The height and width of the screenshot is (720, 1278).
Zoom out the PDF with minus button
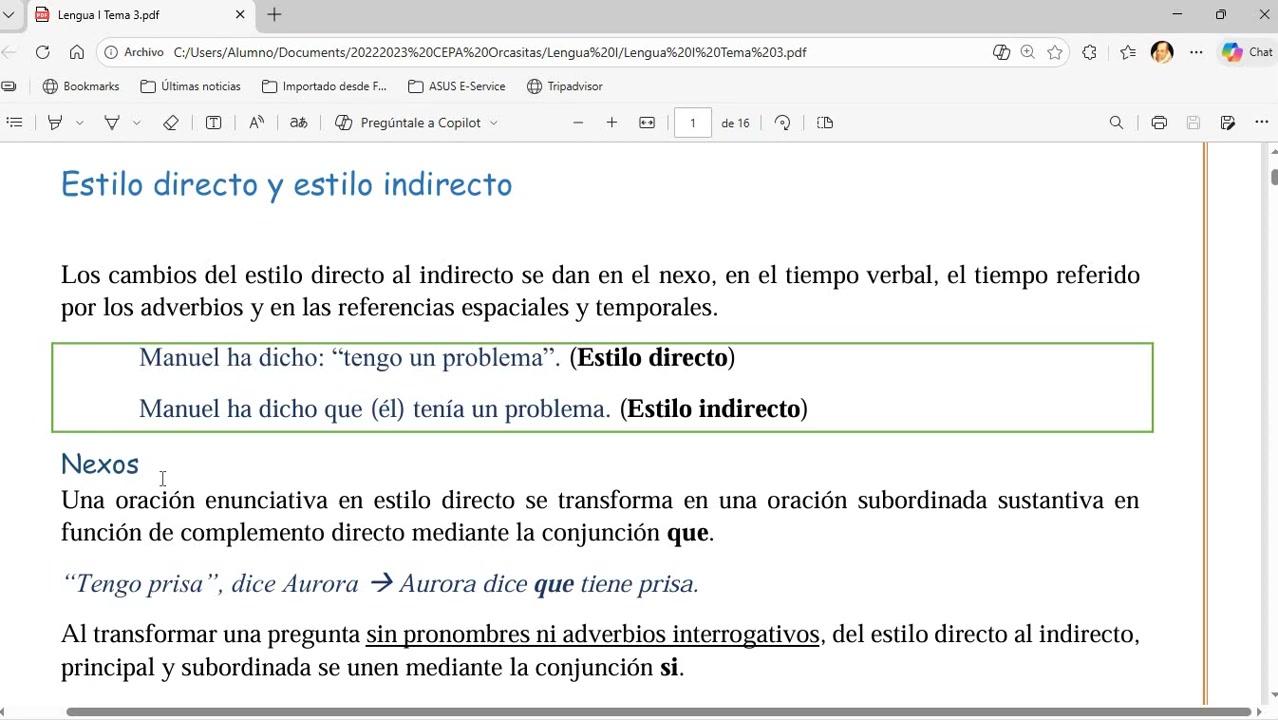[x=578, y=122]
